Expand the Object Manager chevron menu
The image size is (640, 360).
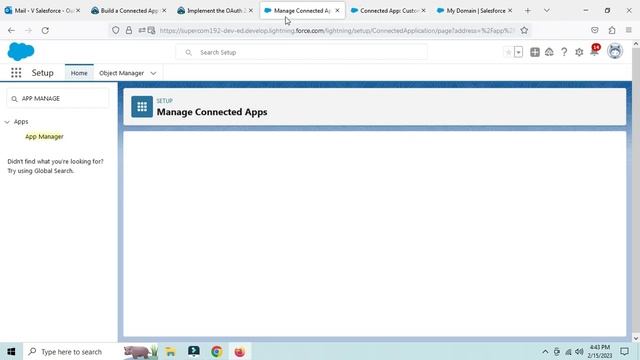click(x=153, y=73)
